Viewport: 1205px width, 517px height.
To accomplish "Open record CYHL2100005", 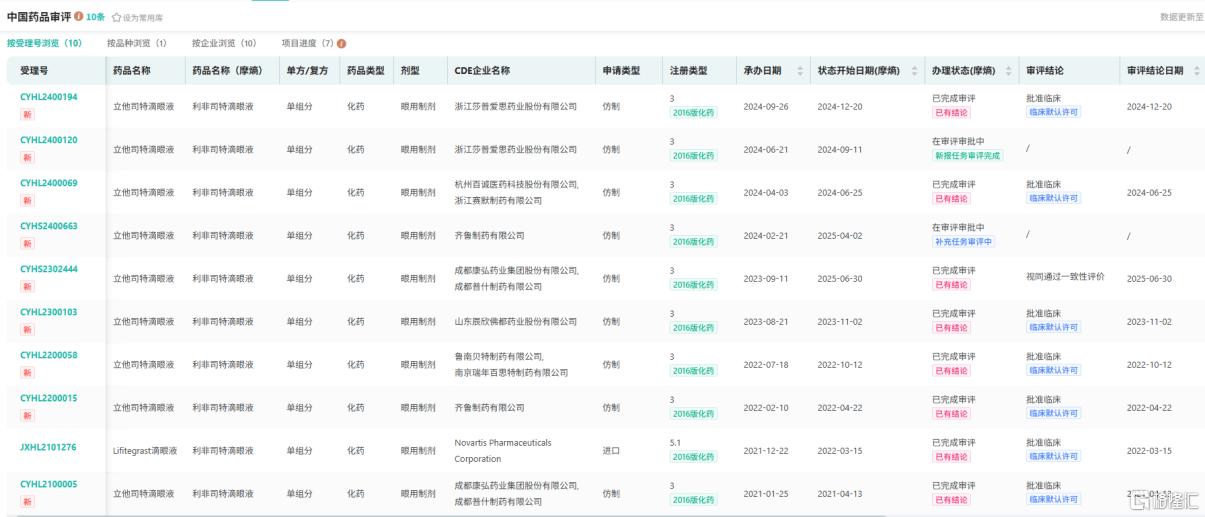I will pos(49,484).
